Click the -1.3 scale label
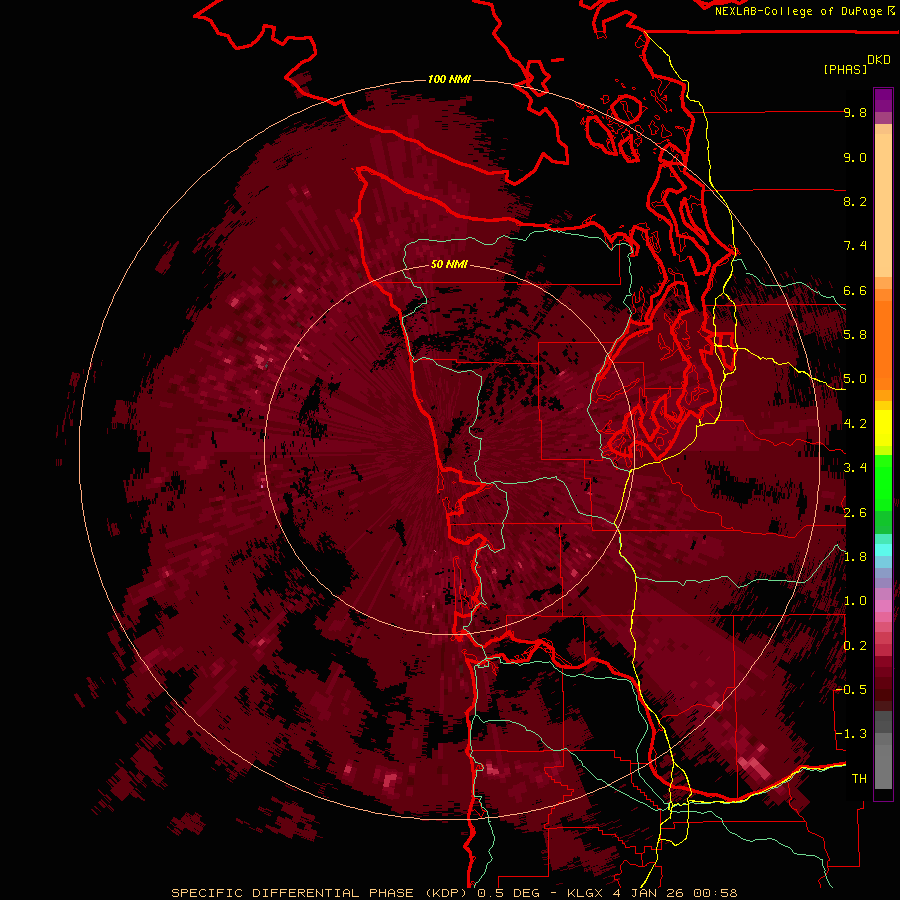The width and height of the screenshot is (900, 900). coord(851,734)
